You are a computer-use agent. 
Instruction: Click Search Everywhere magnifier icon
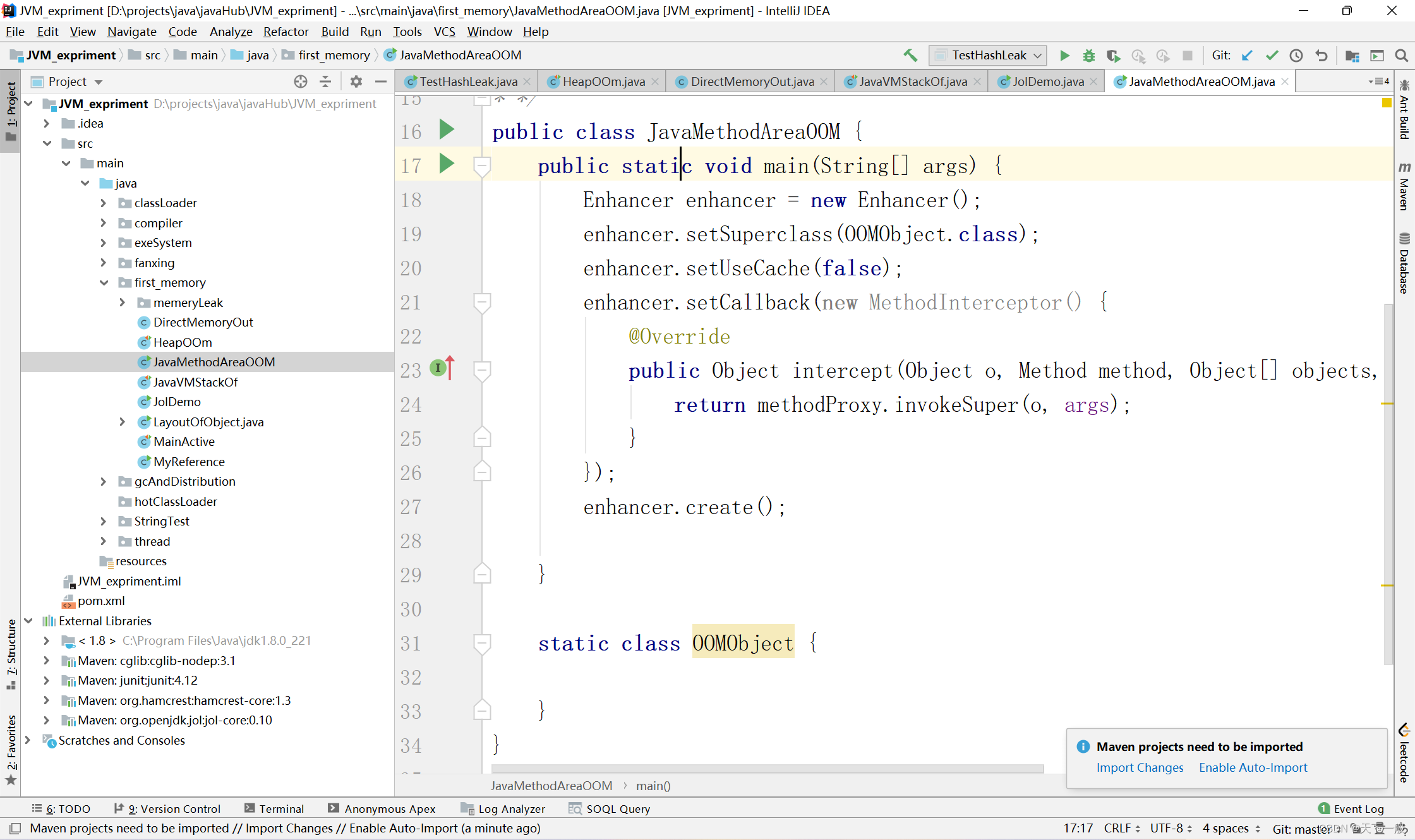point(1401,56)
